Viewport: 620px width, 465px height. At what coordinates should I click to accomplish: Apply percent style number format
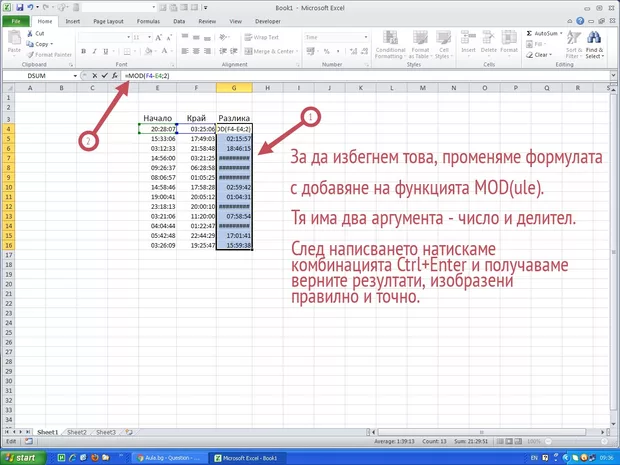[327, 51]
